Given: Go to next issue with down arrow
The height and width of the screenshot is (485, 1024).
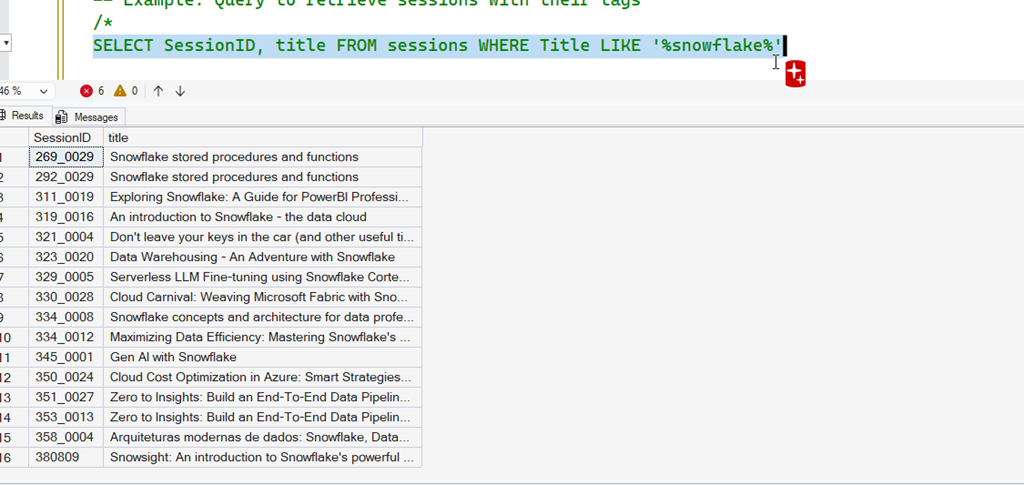Looking at the screenshot, I should (180, 91).
